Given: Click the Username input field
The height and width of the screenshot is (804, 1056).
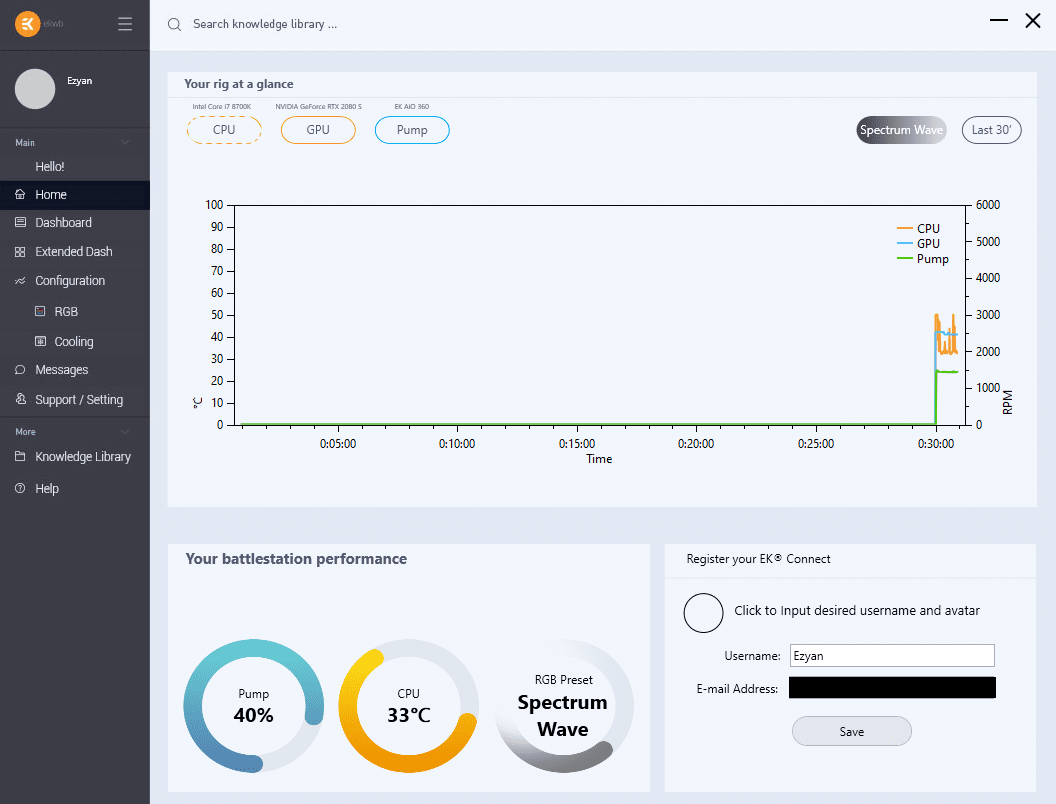Looking at the screenshot, I should tap(892, 656).
